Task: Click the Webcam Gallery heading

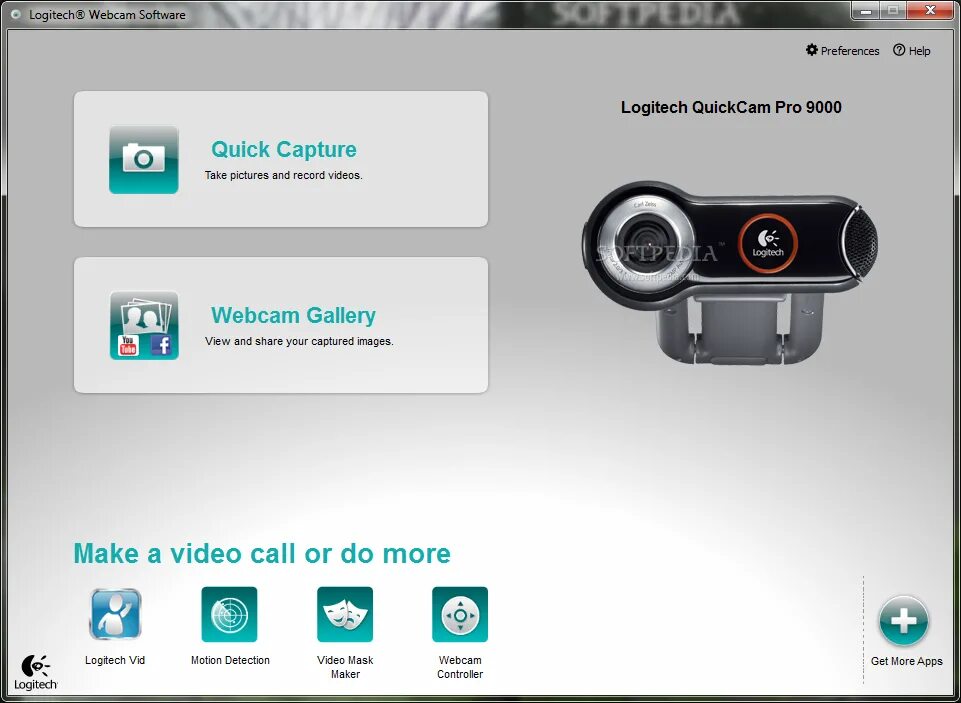Action: [294, 315]
